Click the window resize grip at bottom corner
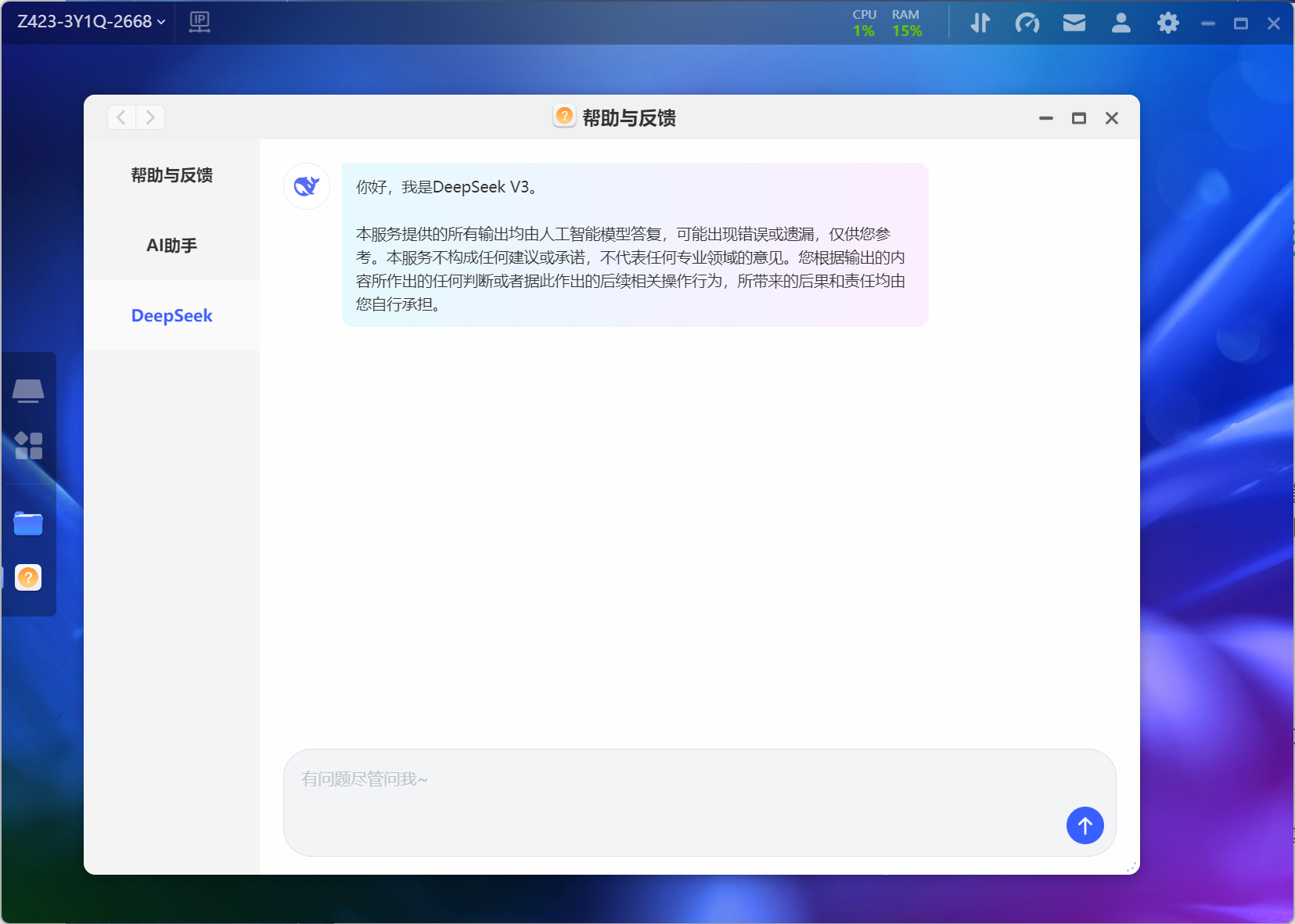The image size is (1295, 924). [x=1131, y=866]
